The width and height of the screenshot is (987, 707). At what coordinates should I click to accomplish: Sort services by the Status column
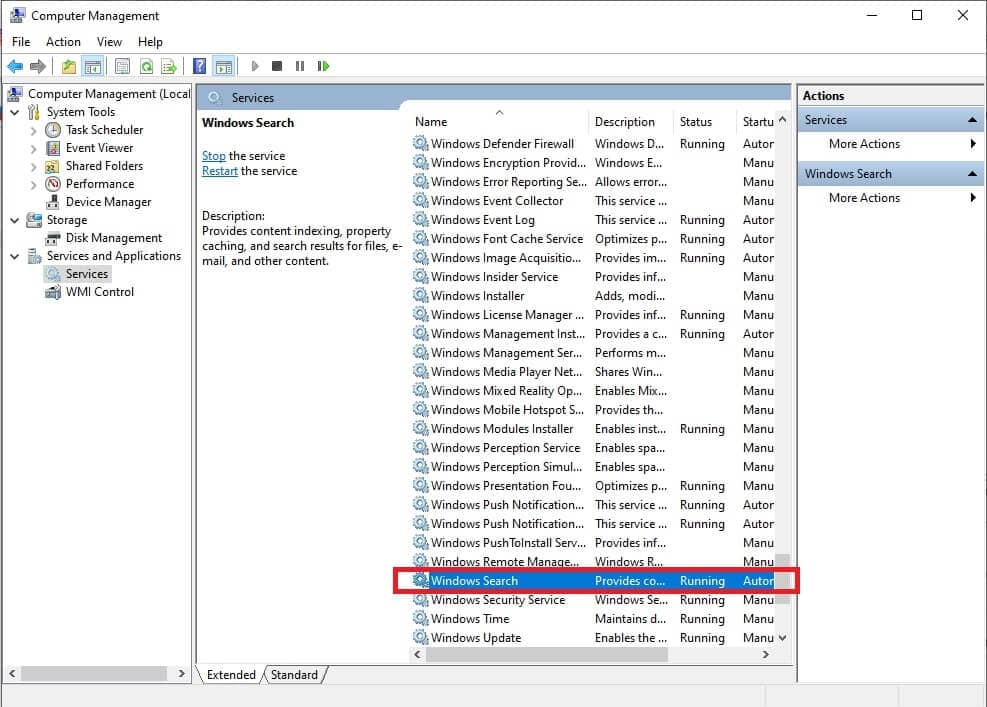[x=704, y=122]
